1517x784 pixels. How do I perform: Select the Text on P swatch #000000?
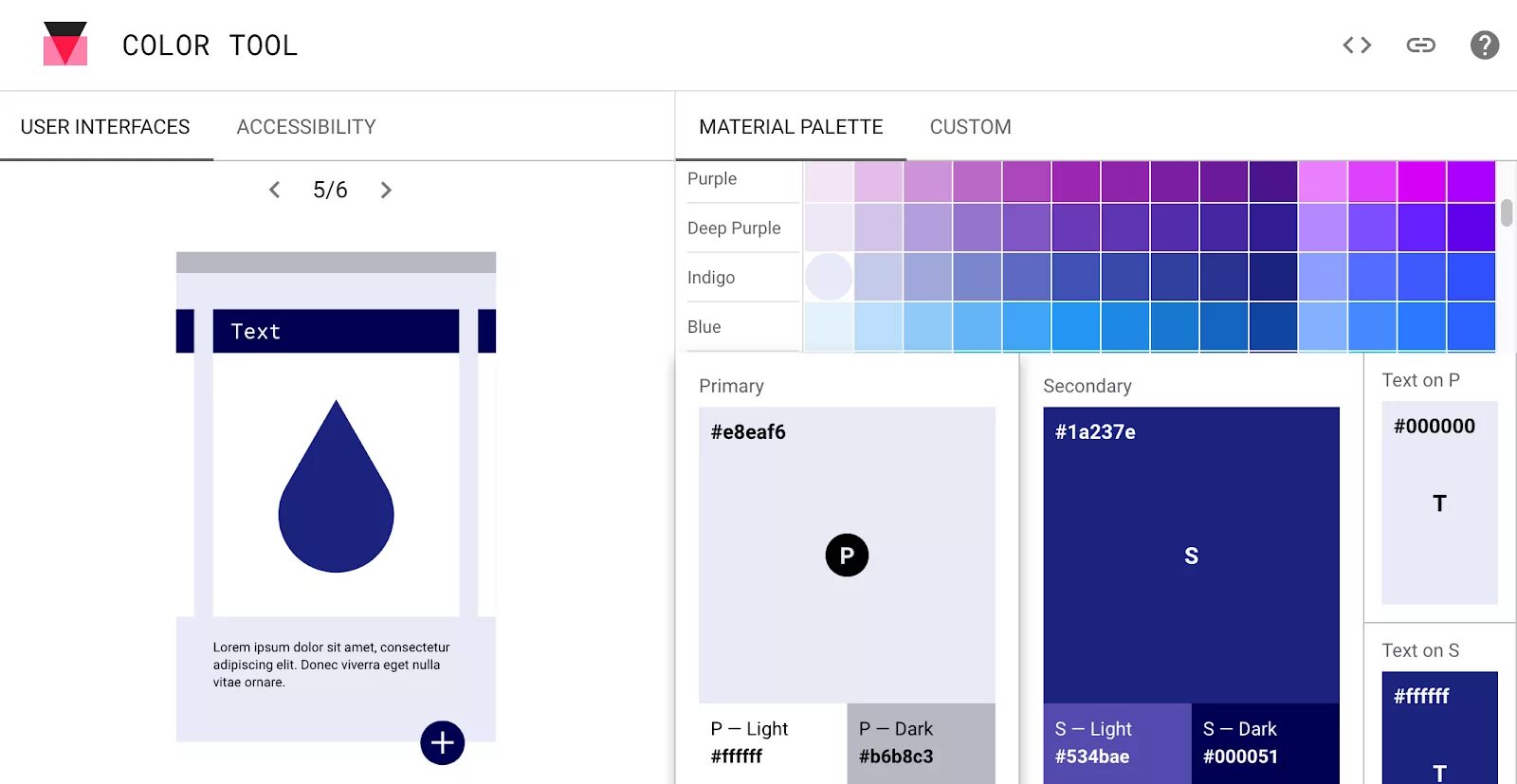click(1439, 502)
